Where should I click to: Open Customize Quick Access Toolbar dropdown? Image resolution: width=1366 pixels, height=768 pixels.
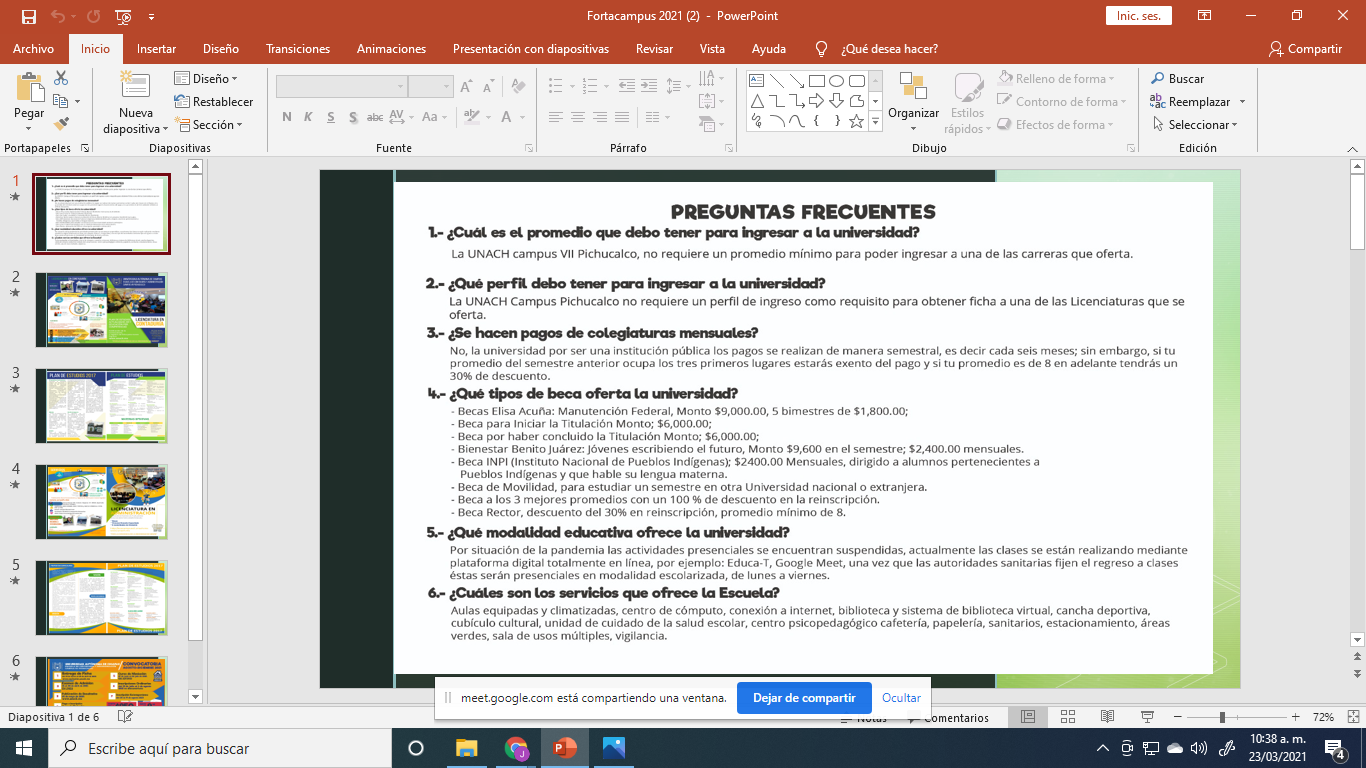[x=151, y=17]
